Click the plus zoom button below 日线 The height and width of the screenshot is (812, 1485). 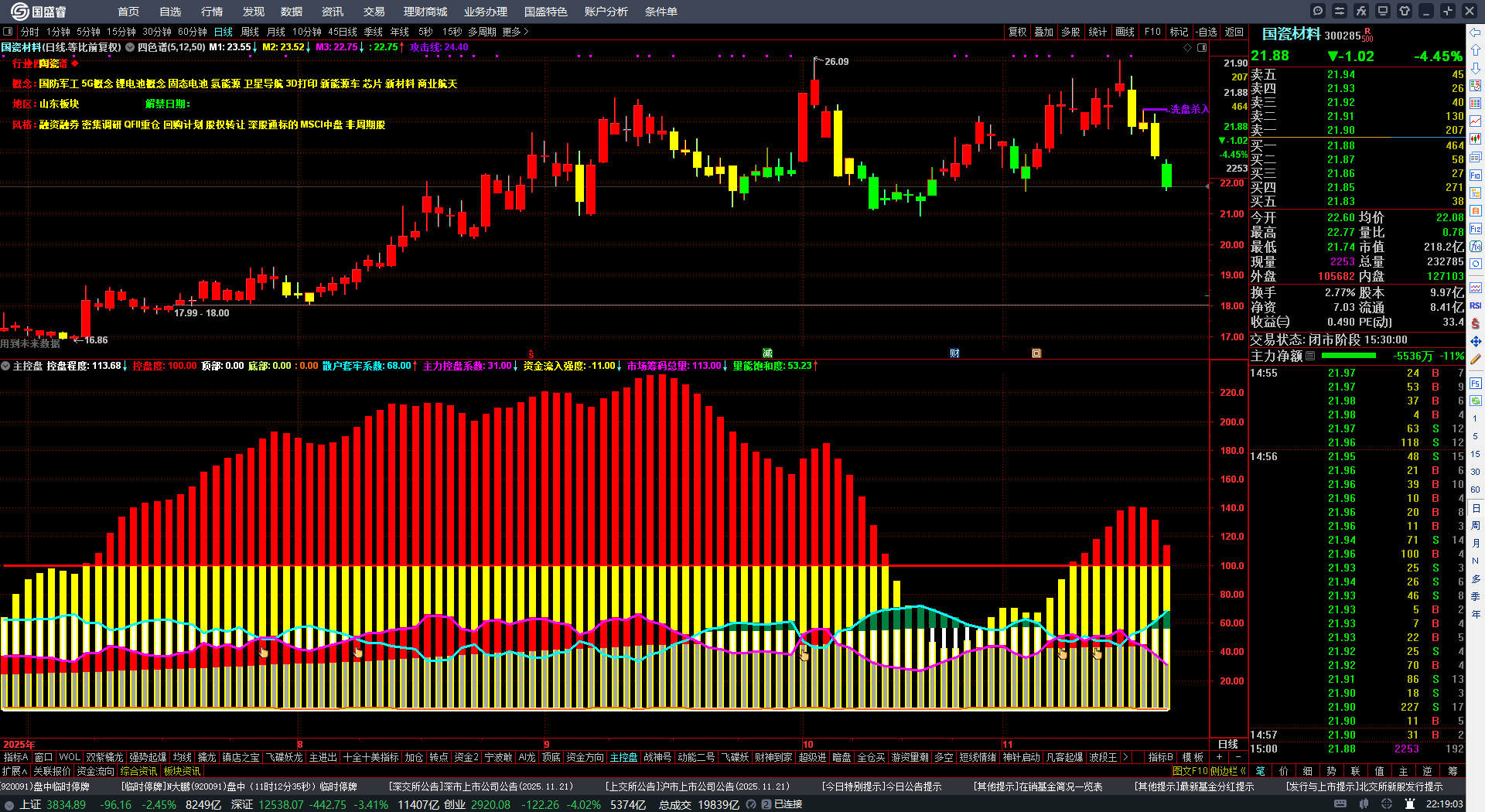(x=1220, y=757)
